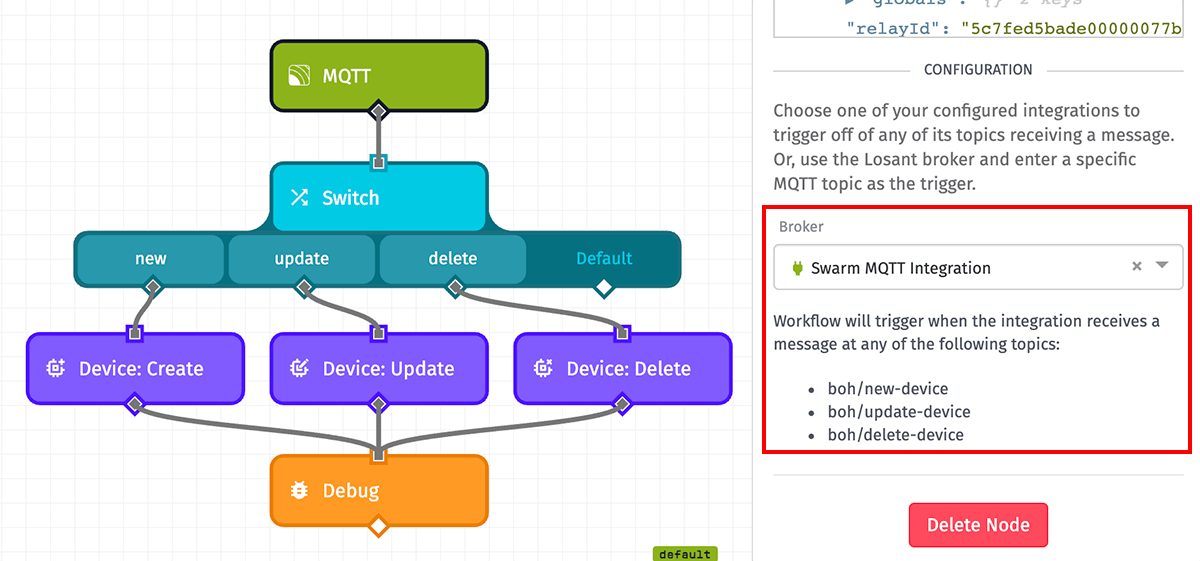Click Device: Delete input connector

[x=622, y=332]
